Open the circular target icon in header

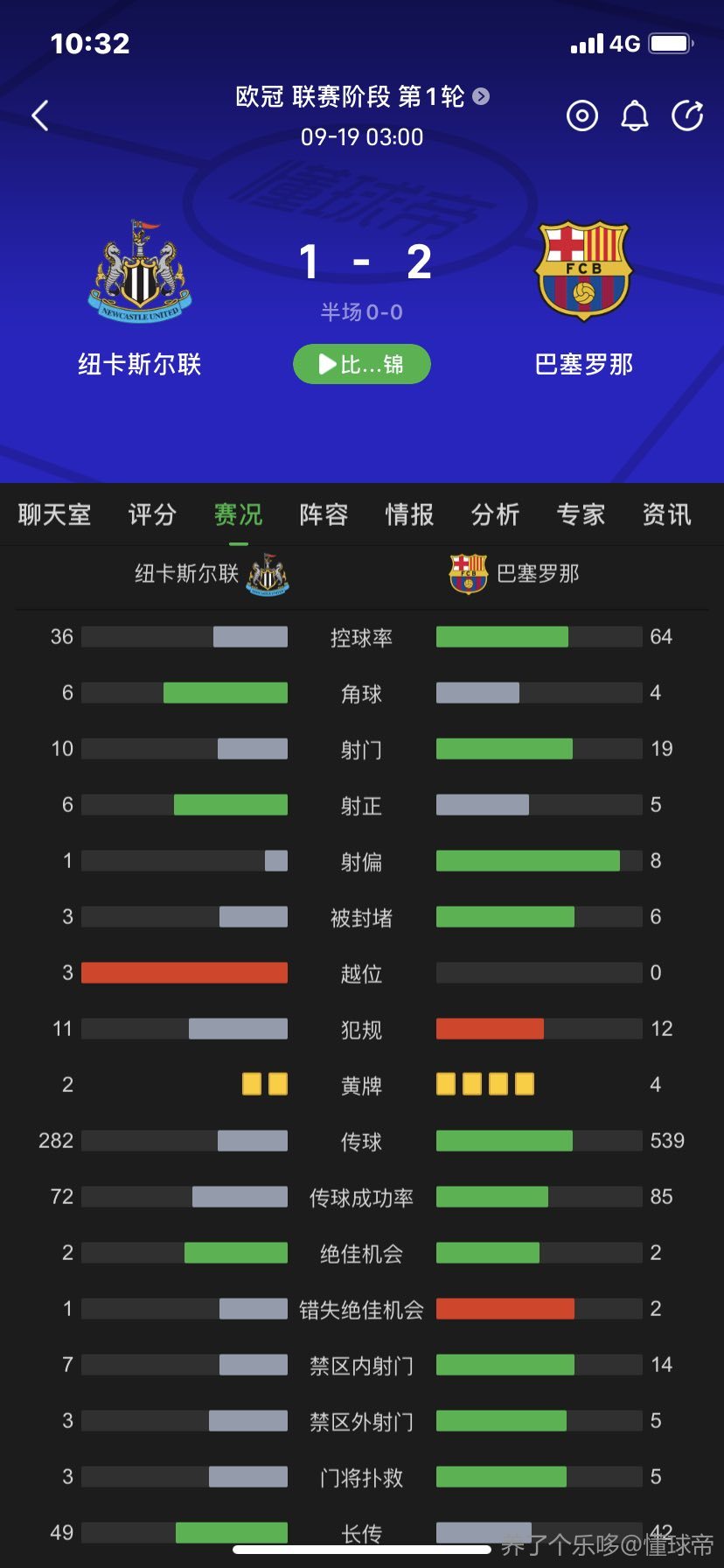[582, 115]
